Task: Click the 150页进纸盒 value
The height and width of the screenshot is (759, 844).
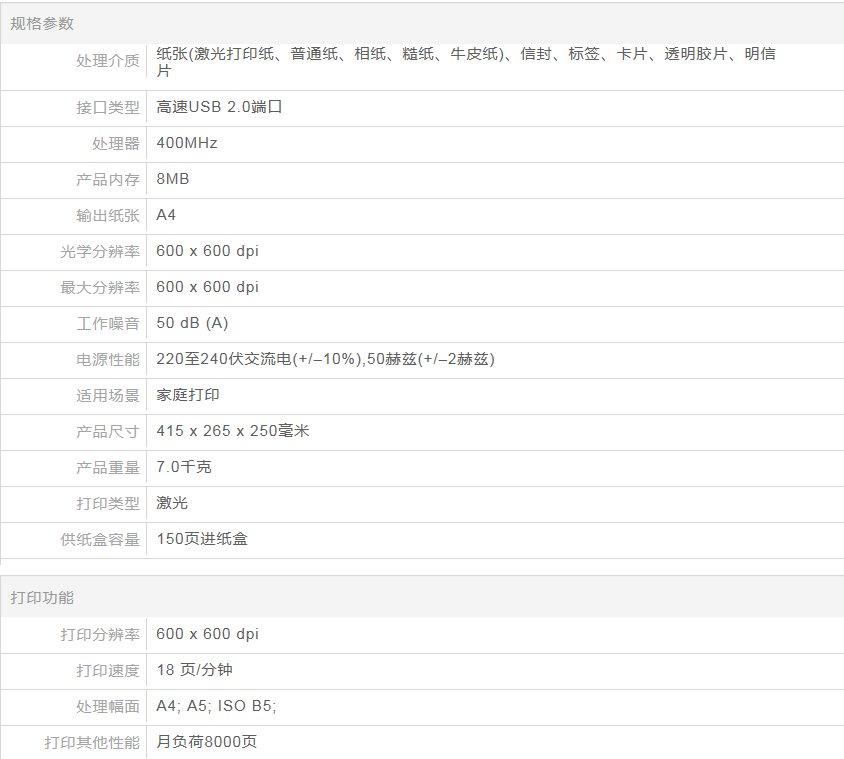Action: [202, 539]
